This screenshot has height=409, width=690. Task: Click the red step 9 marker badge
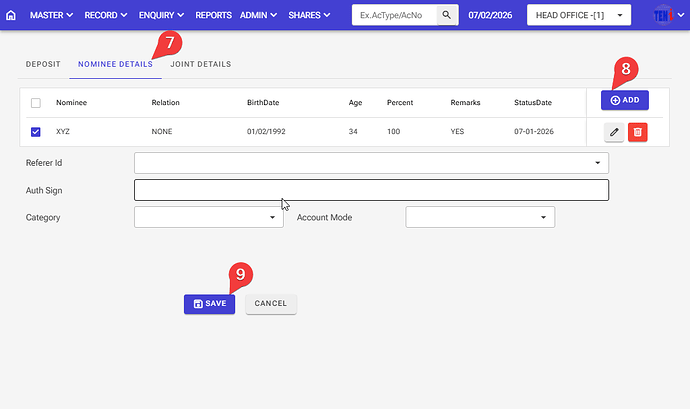(x=239, y=276)
